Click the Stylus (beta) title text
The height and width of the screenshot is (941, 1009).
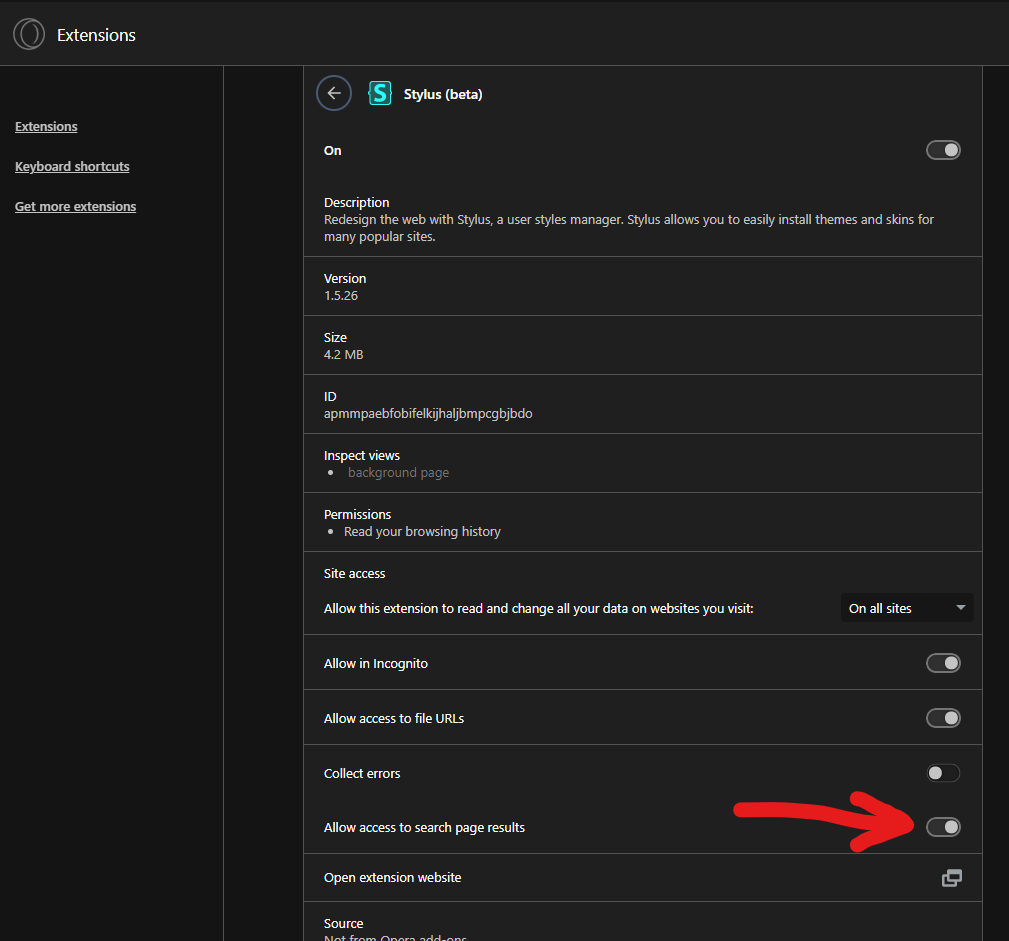pyautogui.click(x=443, y=94)
